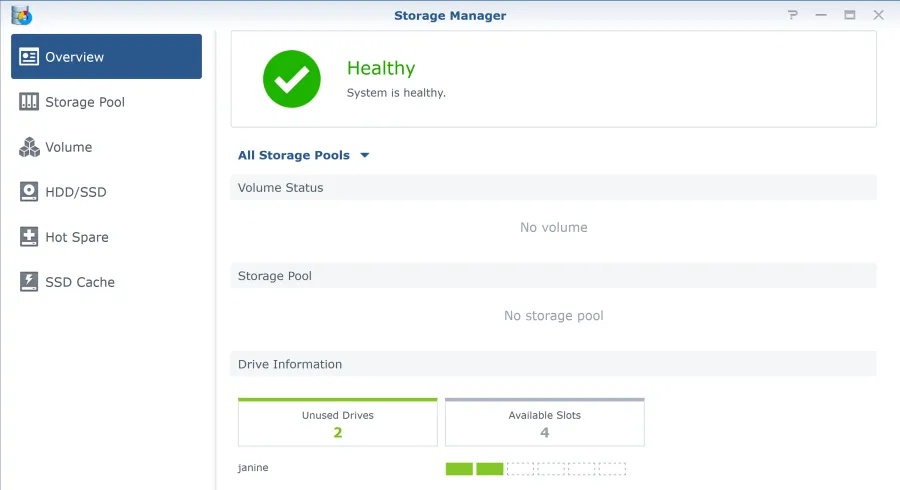Click the Overview icon in sidebar

click(29, 57)
